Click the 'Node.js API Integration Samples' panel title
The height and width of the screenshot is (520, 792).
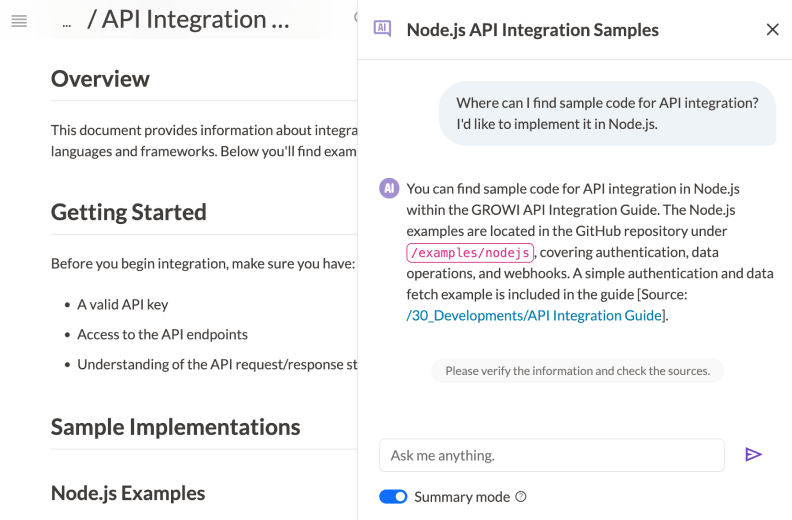pos(532,30)
